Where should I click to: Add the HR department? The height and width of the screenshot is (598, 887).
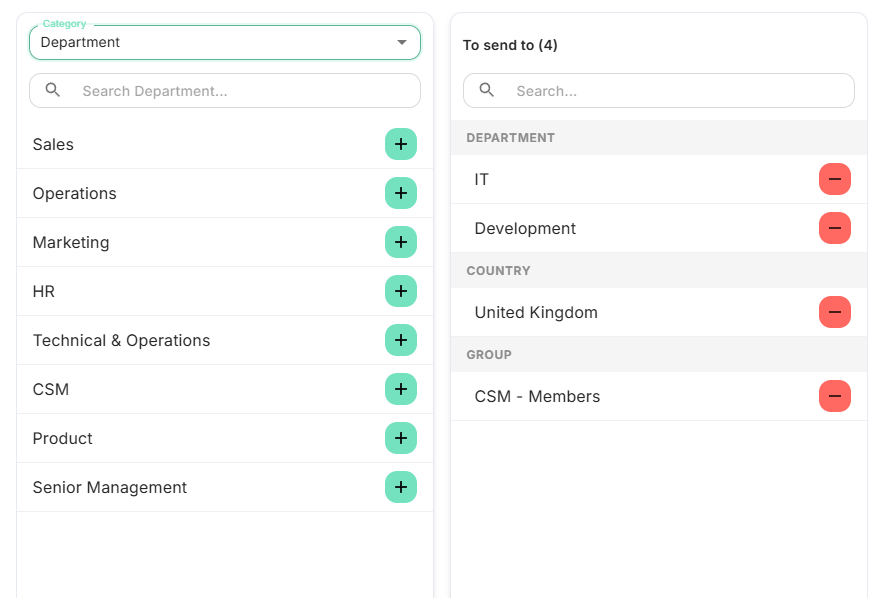click(x=401, y=291)
